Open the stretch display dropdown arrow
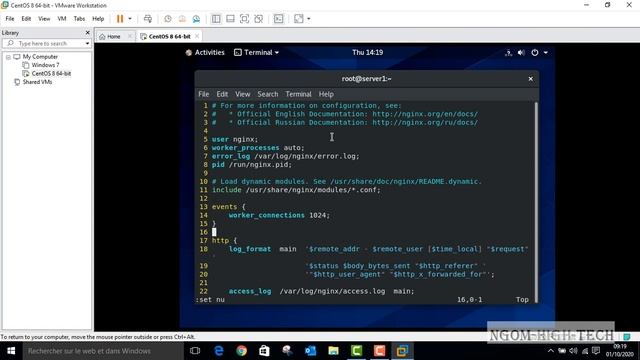Screen dimensions: 640x360 click(309, 19)
